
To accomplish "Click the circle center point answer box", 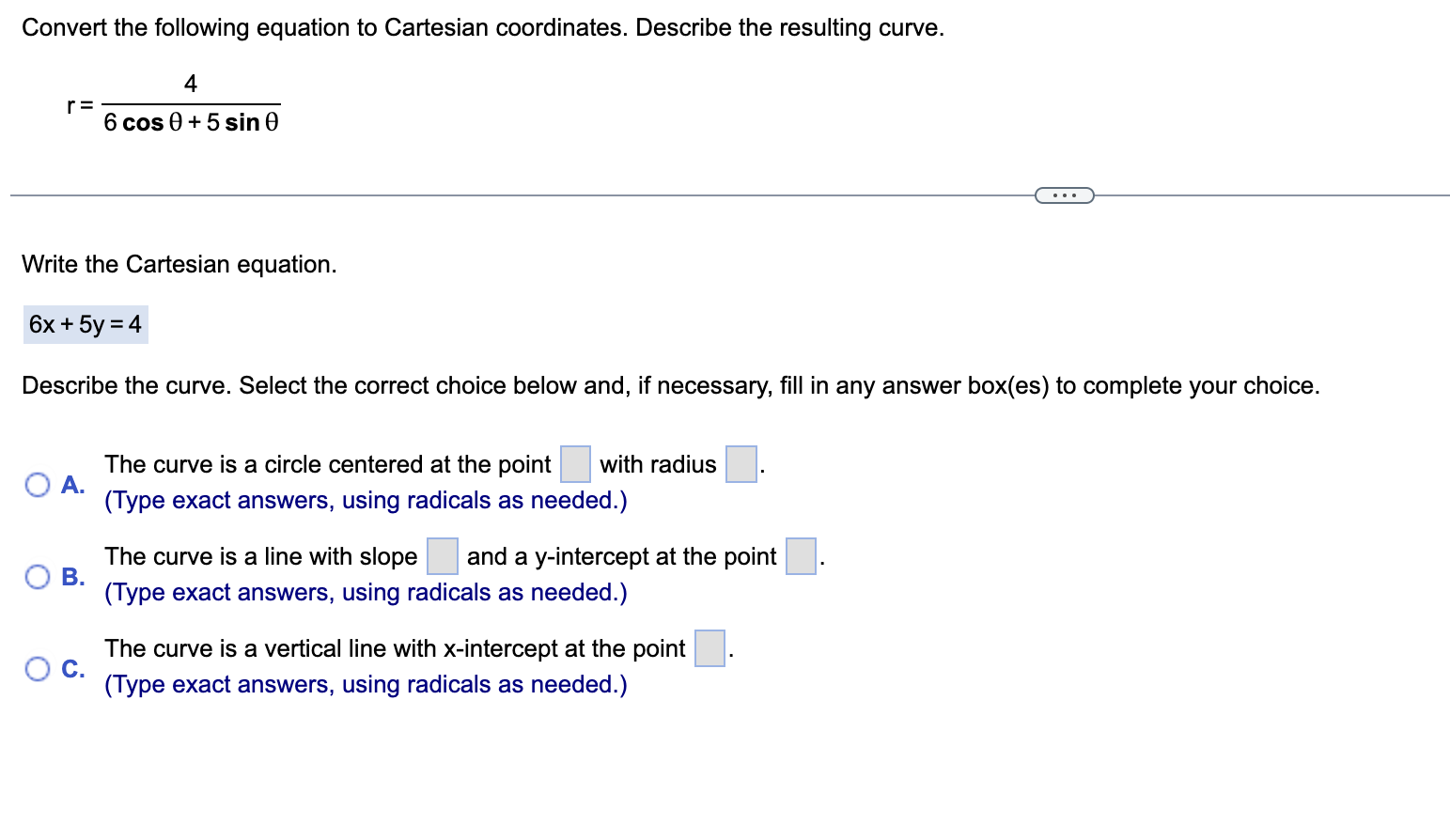I will click(574, 463).
